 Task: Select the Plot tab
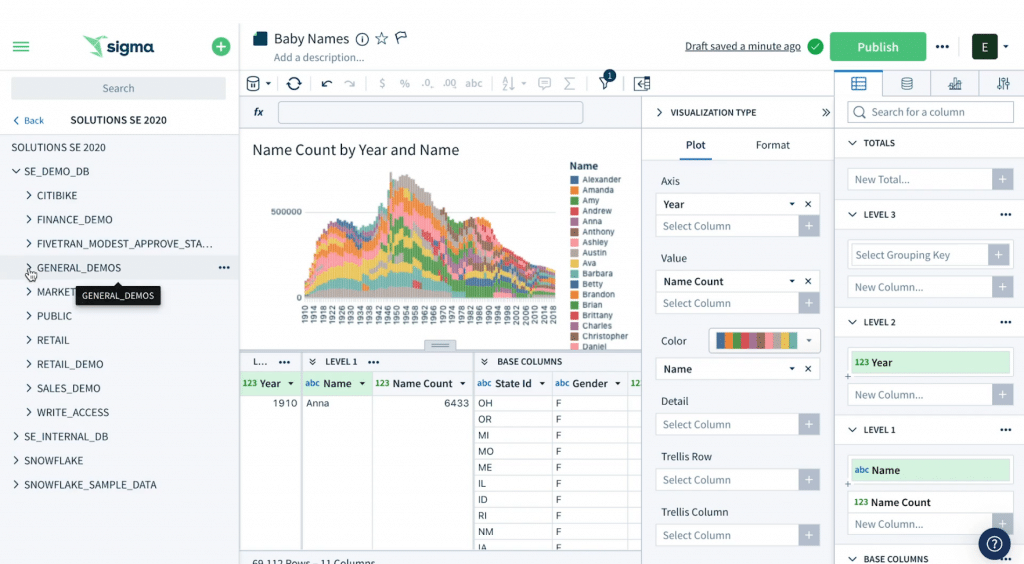(x=695, y=145)
